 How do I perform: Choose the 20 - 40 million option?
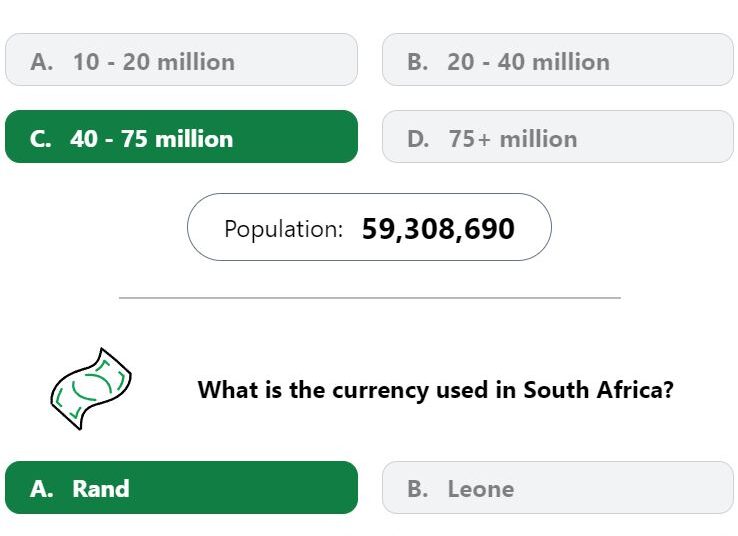click(558, 60)
